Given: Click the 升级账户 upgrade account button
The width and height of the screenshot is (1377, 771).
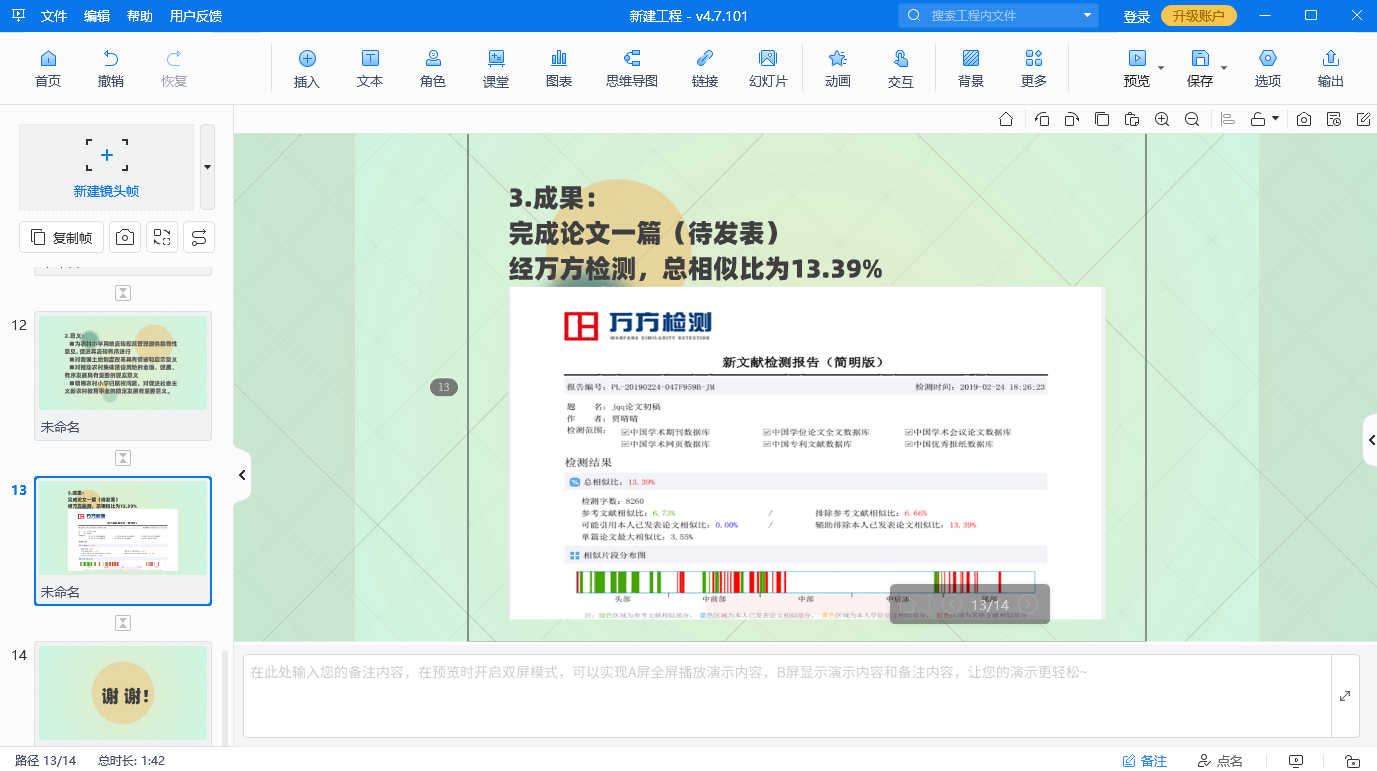Looking at the screenshot, I should click(x=1199, y=16).
